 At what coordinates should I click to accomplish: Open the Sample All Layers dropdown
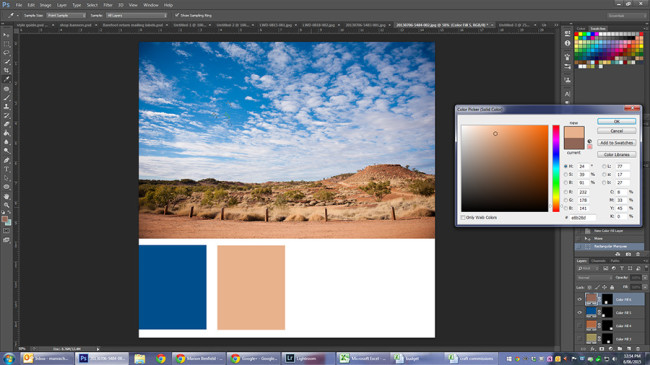136,15
